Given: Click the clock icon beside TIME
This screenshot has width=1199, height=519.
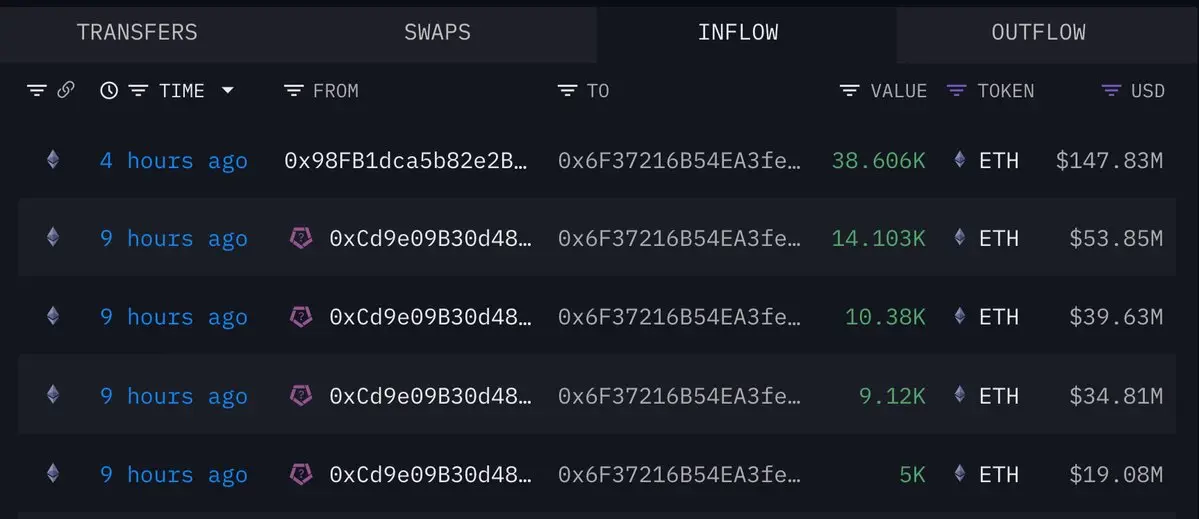Looking at the screenshot, I should (109, 91).
